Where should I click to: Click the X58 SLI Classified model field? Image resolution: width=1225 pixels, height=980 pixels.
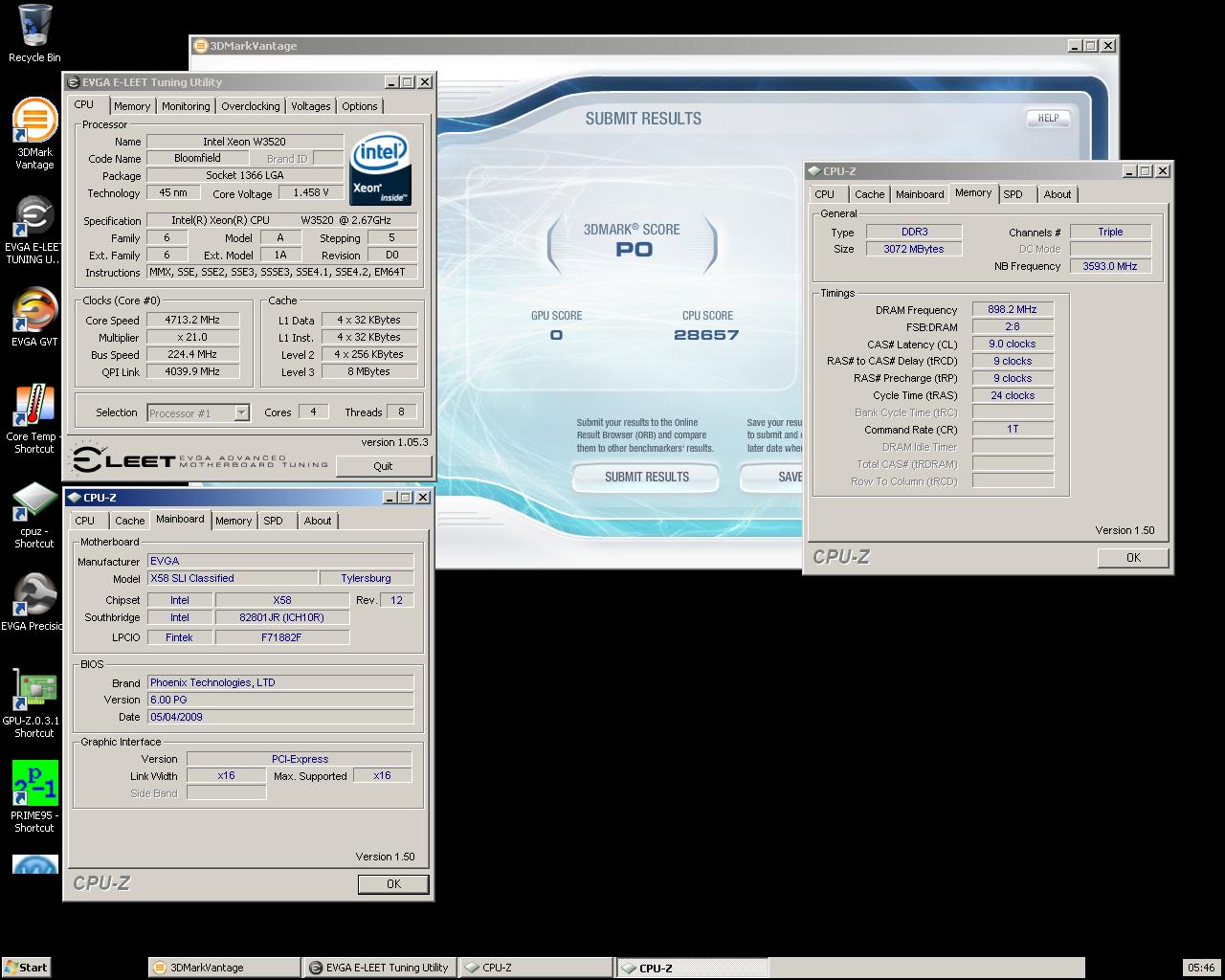coord(233,578)
